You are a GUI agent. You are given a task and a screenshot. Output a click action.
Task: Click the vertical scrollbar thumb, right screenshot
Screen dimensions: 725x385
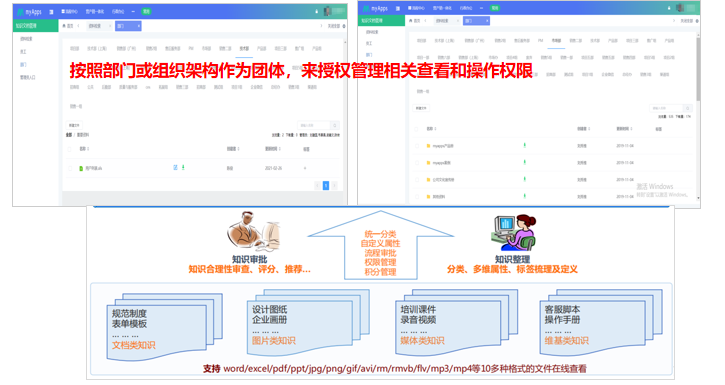[698, 69]
